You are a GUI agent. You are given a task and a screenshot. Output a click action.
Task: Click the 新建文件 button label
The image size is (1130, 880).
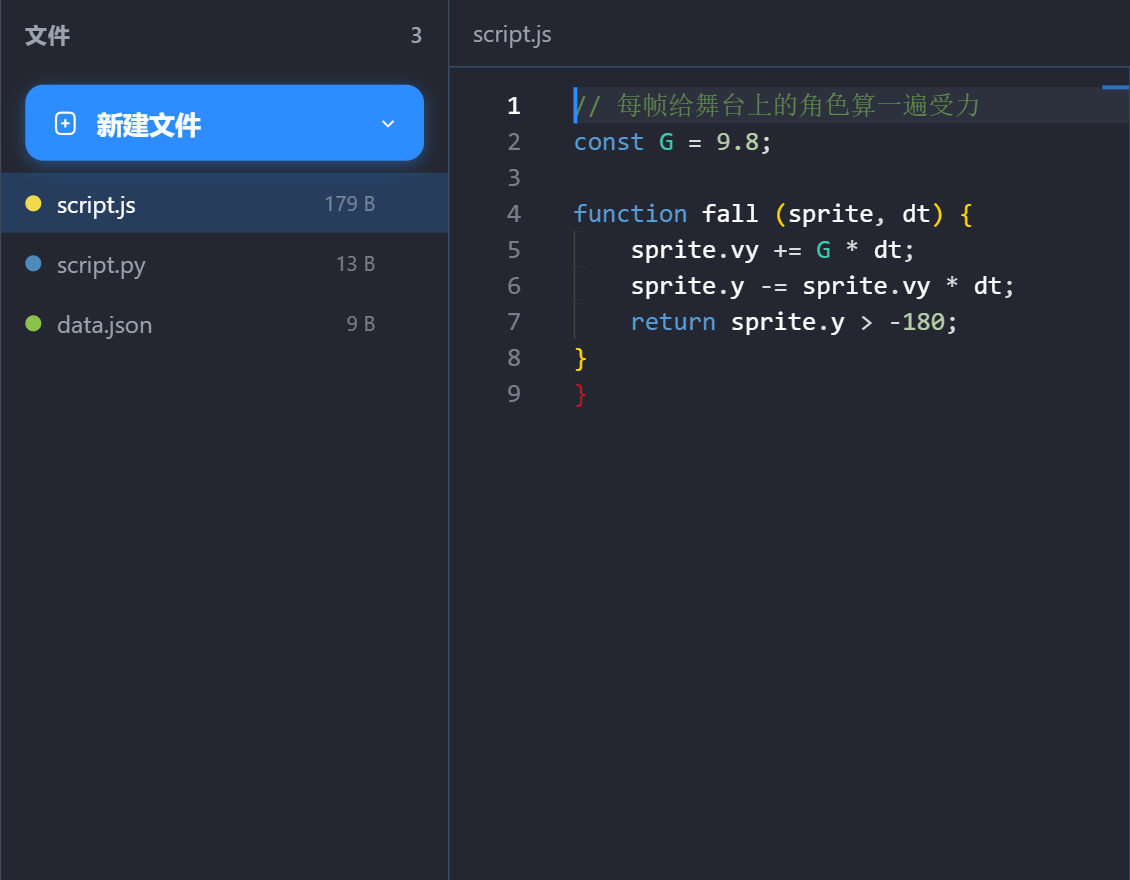[x=148, y=125]
